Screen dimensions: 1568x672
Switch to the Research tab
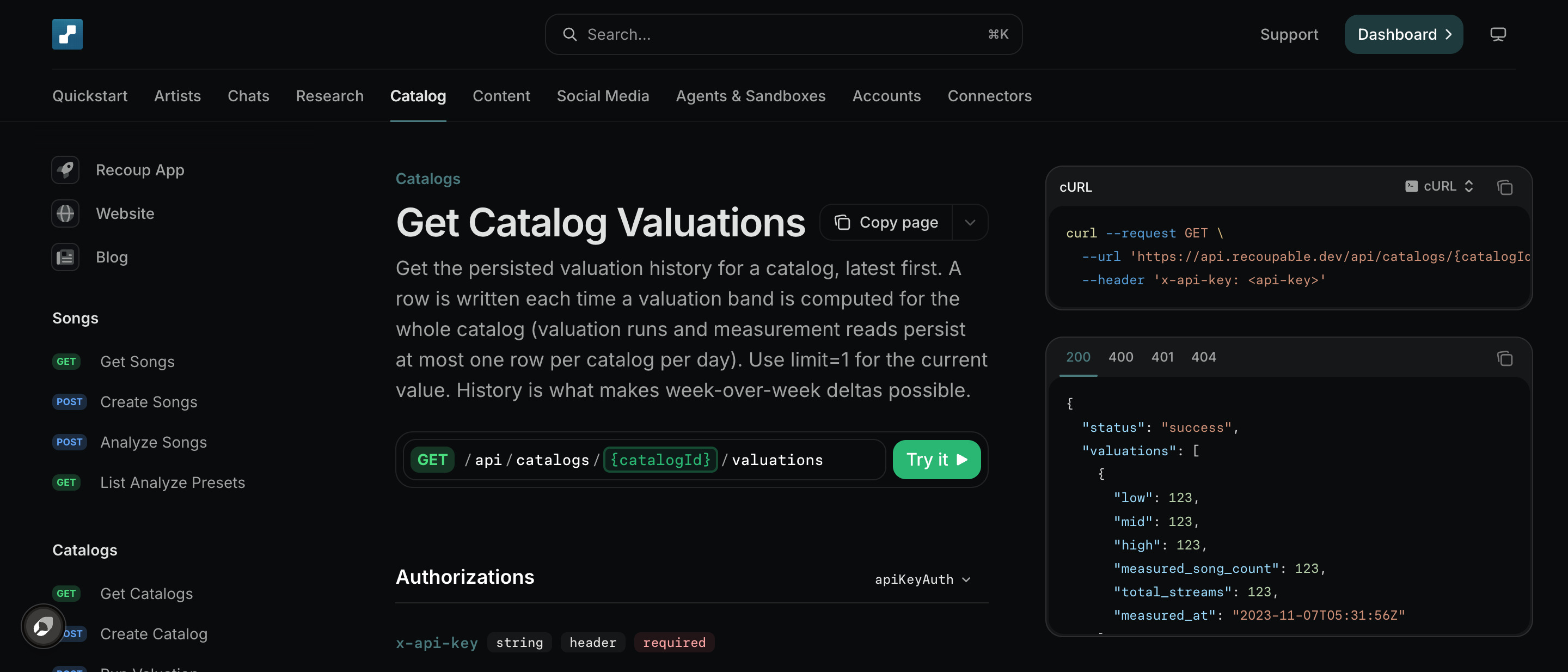[x=329, y=96]
